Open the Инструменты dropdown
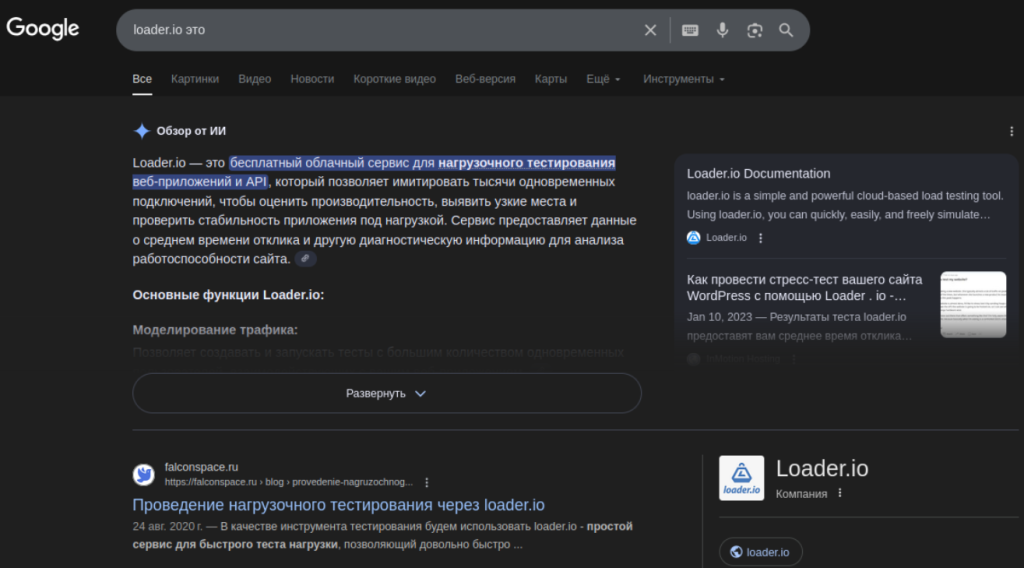 [x=683, y=79]
